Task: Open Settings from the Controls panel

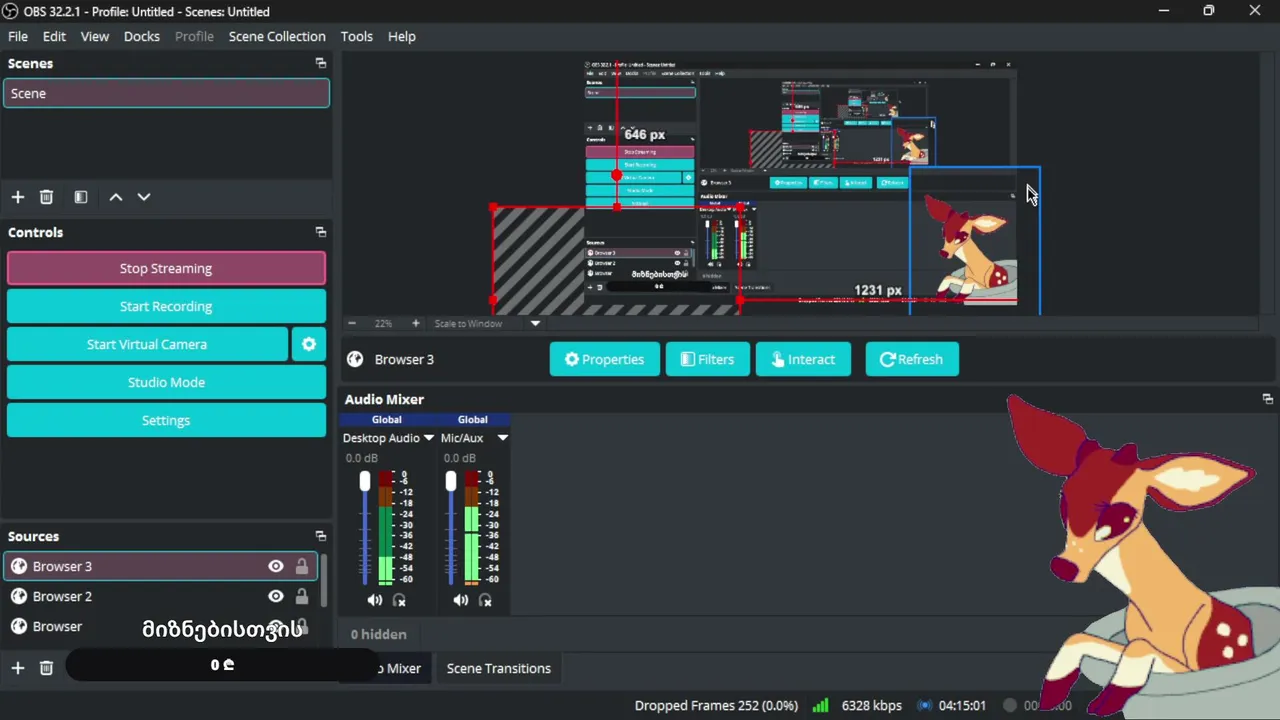Action: click(166, 420)
